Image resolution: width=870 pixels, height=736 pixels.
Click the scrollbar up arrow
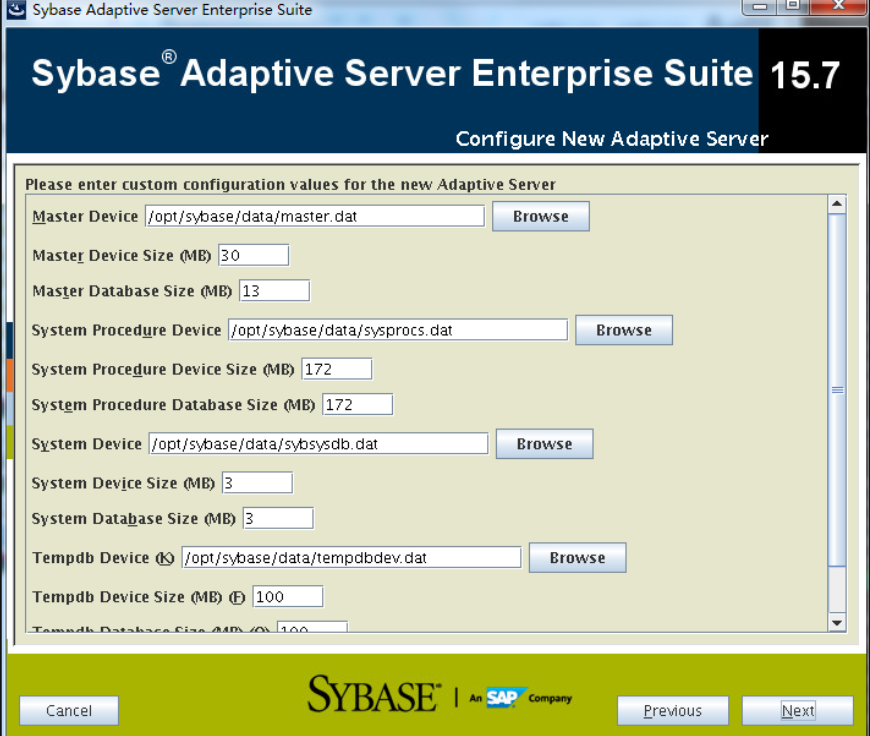(837, 204)
